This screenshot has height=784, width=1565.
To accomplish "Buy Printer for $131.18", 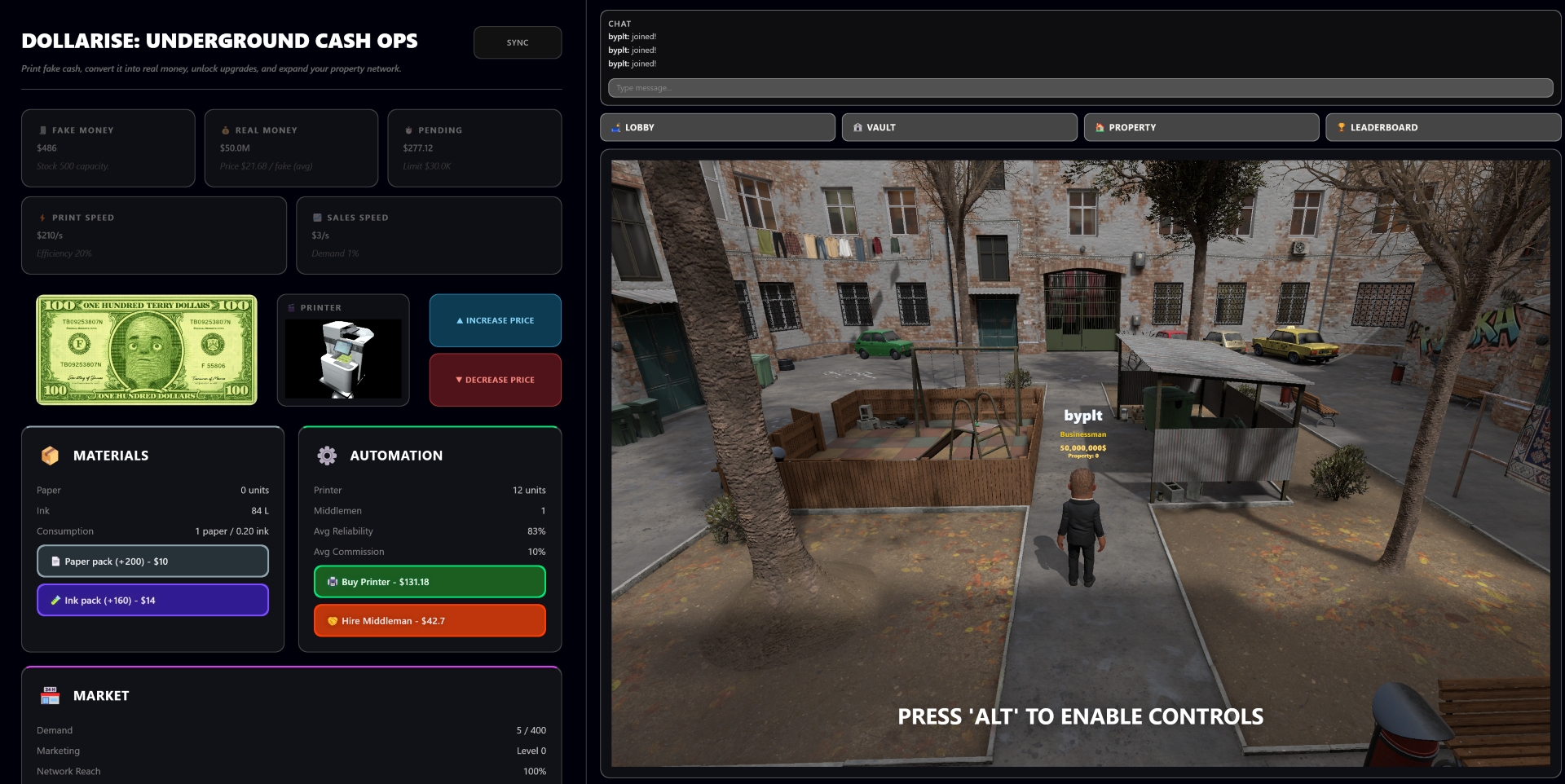I will pos(430,582).
